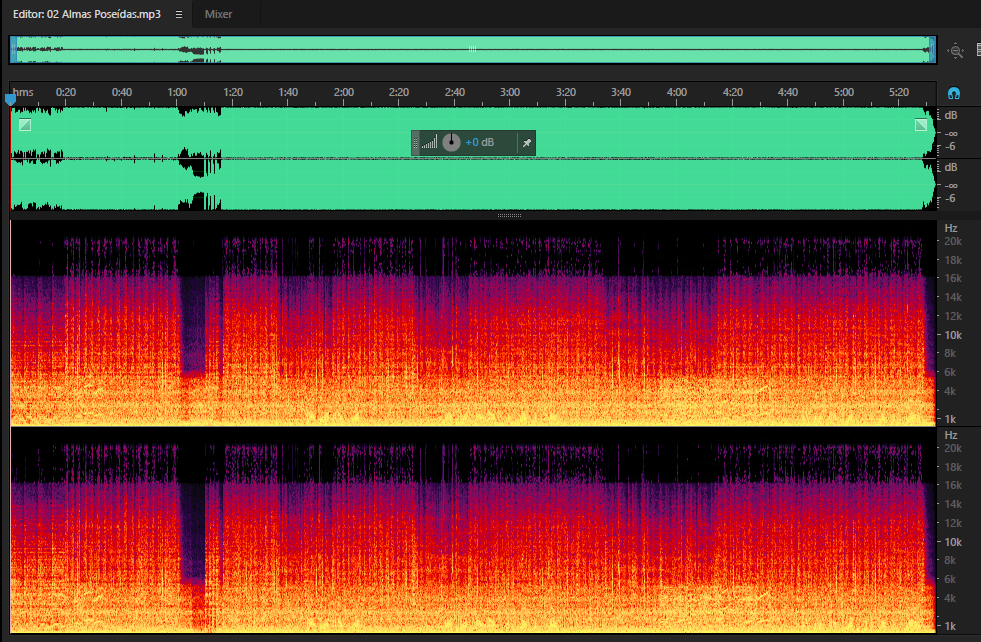Click the upper channel -∞ amplitude label
Image resolution: width=981 pixels, height=642 pixels.
(x=951, y=133)
